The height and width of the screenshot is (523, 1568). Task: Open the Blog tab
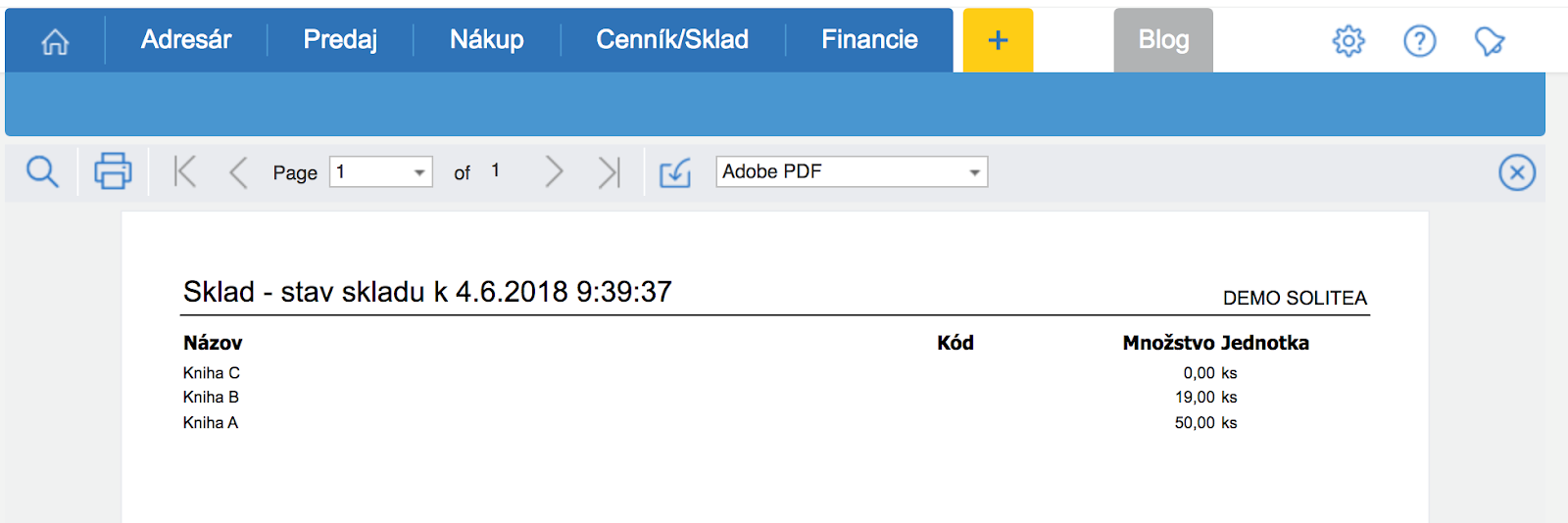[x=1163, y=40]
